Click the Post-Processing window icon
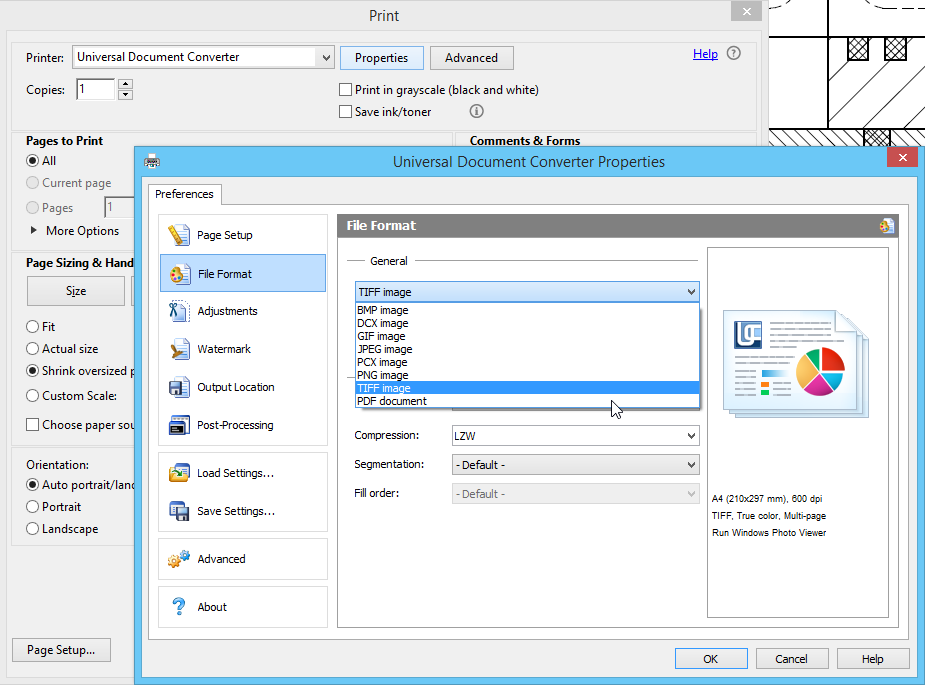Image resolution: width=925 pixels, height=685 pixels. 179,425
